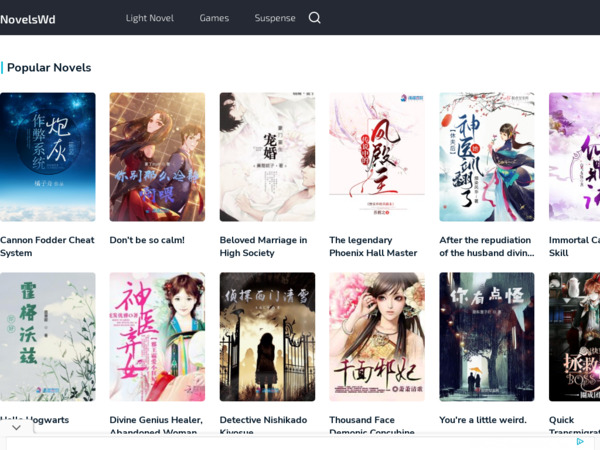This screenshot has width=600, height=450.
Task: Open You're a little weird cover image
Action: (x=487, y=337)
